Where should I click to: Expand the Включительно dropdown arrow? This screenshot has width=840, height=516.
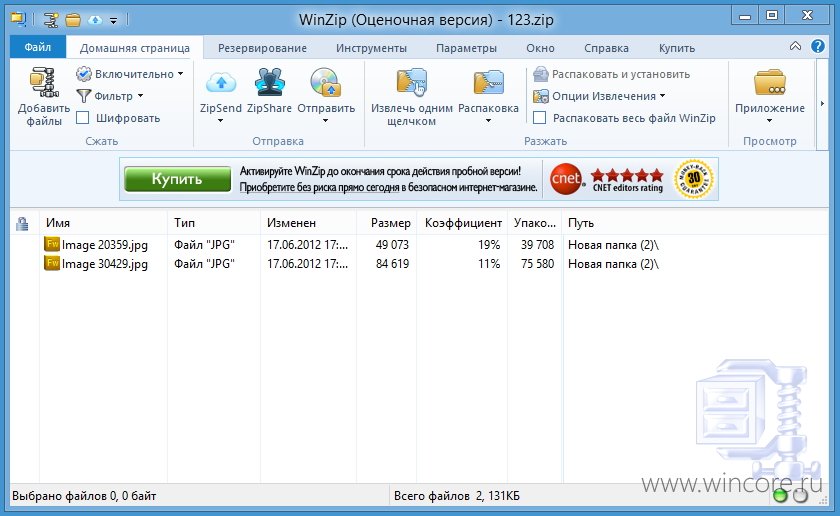tap(181, 73)
